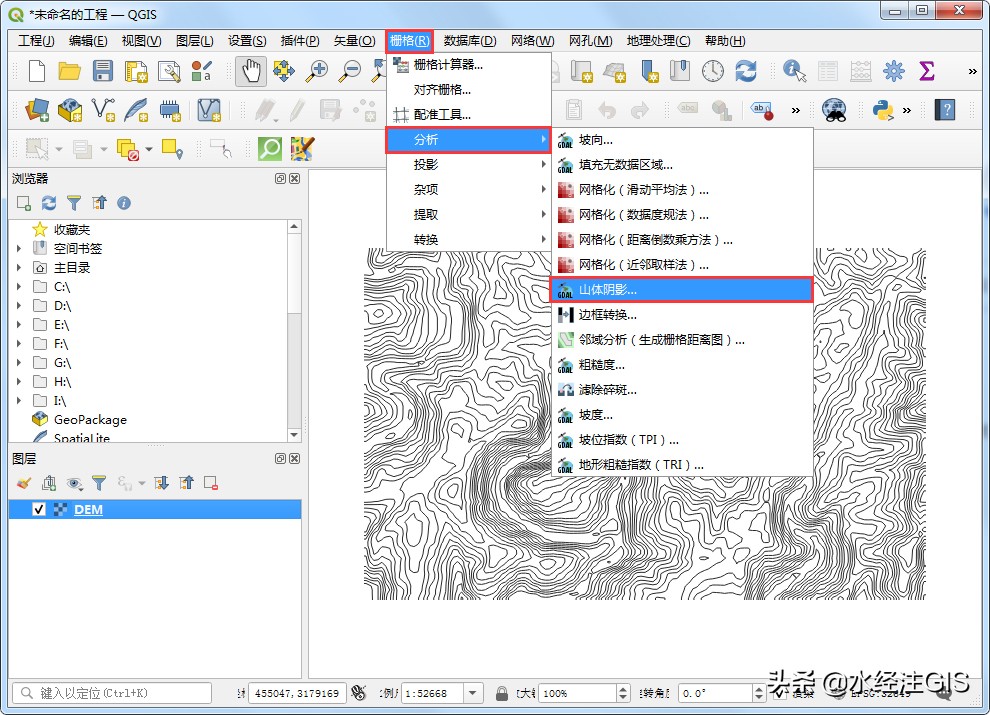The image size is (990, 715).
Task: Select 填充无数据区域... entry
Action: 682,164
